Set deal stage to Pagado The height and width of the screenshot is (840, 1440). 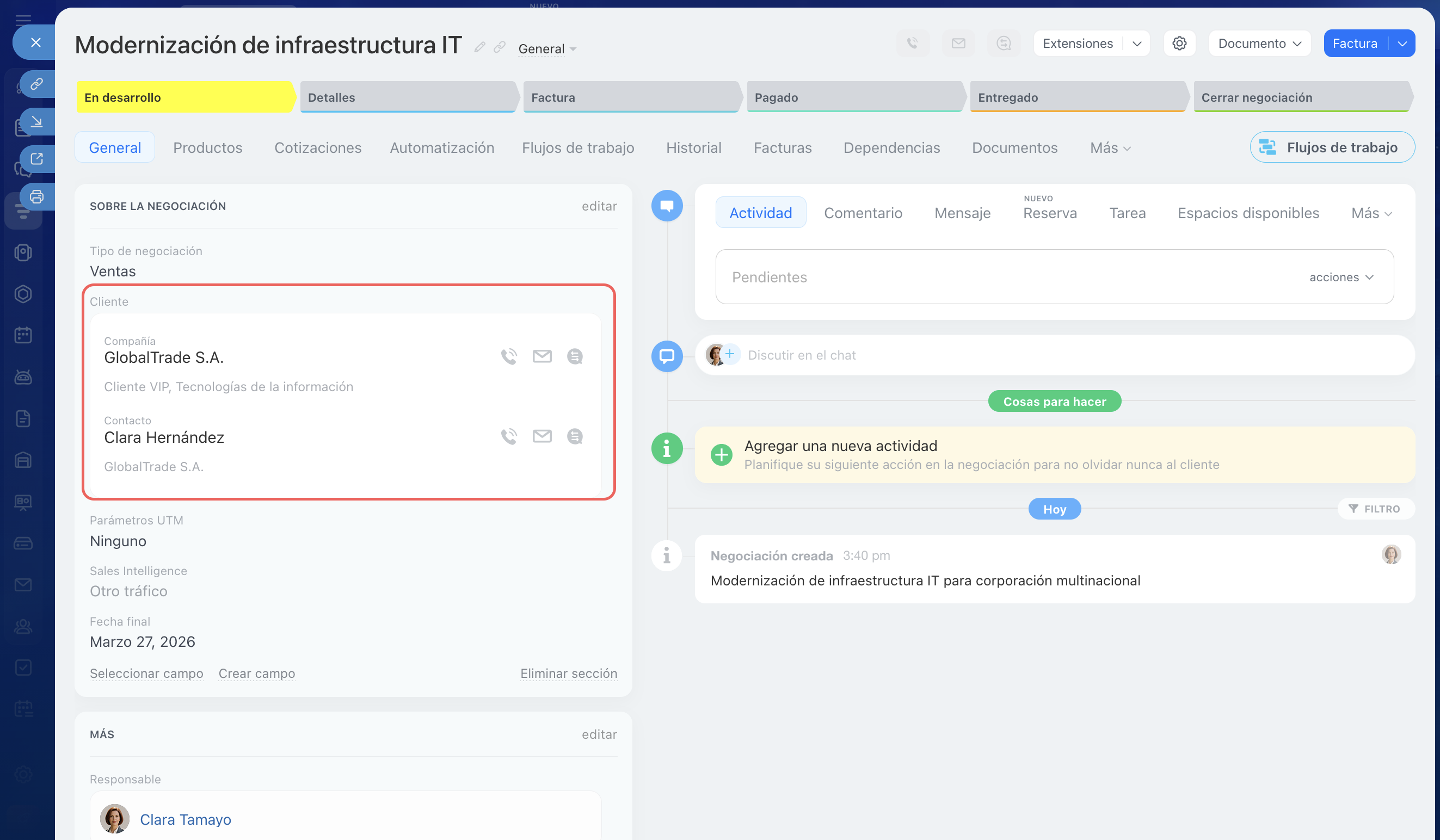pyautogui.click(x=854, y=97)
